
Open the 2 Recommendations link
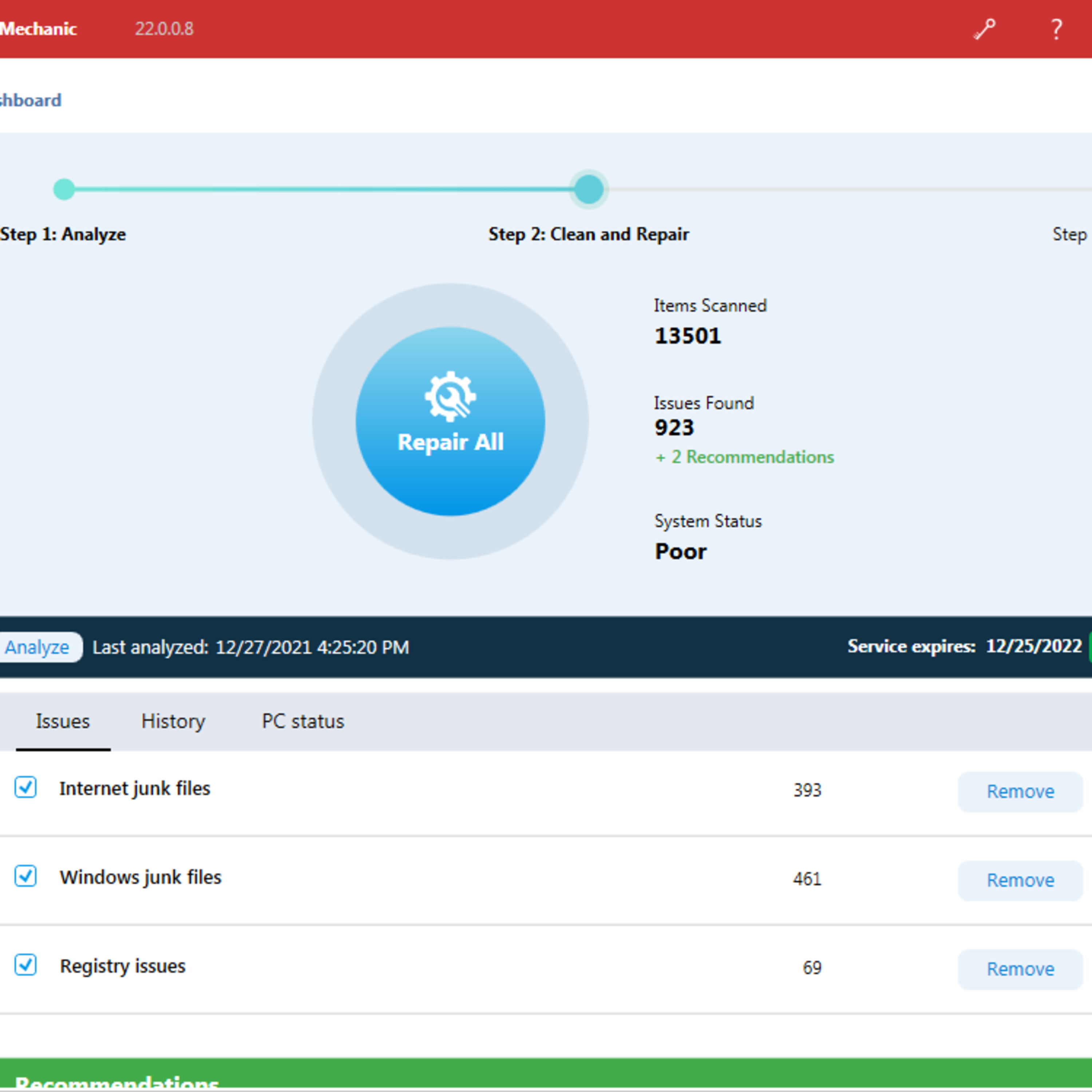tap(744, 457)
